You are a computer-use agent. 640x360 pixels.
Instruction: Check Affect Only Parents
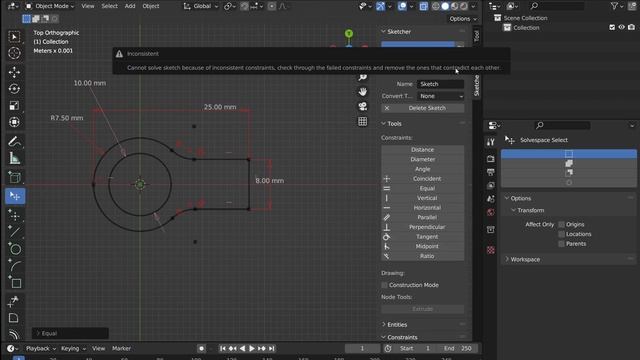[x=562, y=244]
